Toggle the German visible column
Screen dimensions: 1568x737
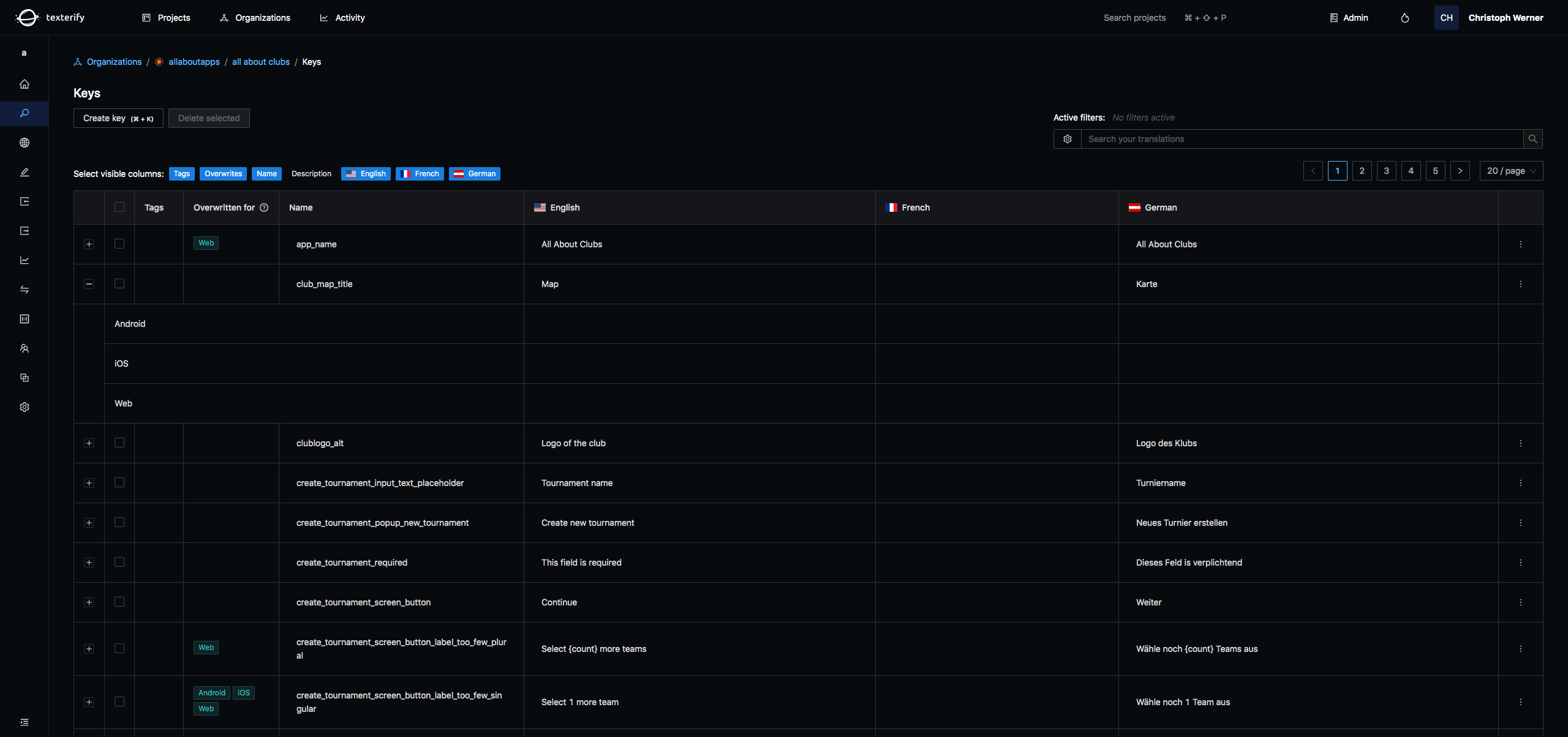(x=475, y=174)
